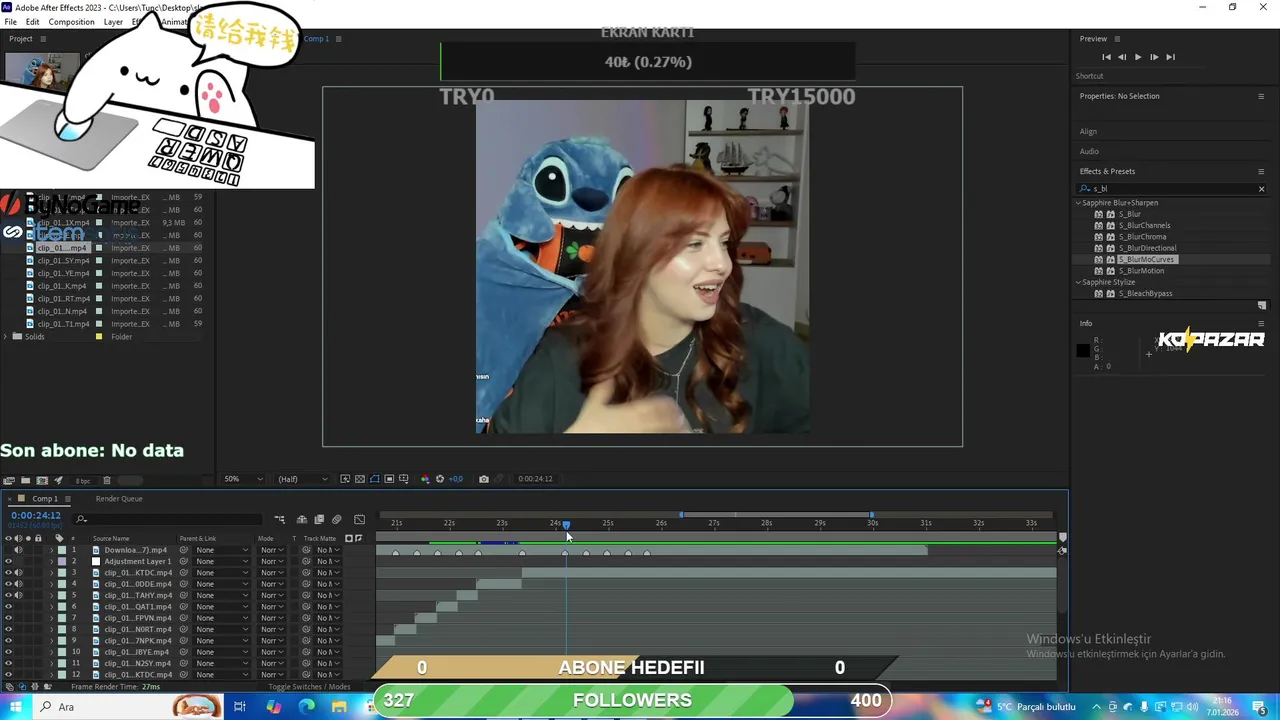This screenshot has height=720, width=1280.
Task: Switch to the Render Queue tab
Action: point(119,499)
